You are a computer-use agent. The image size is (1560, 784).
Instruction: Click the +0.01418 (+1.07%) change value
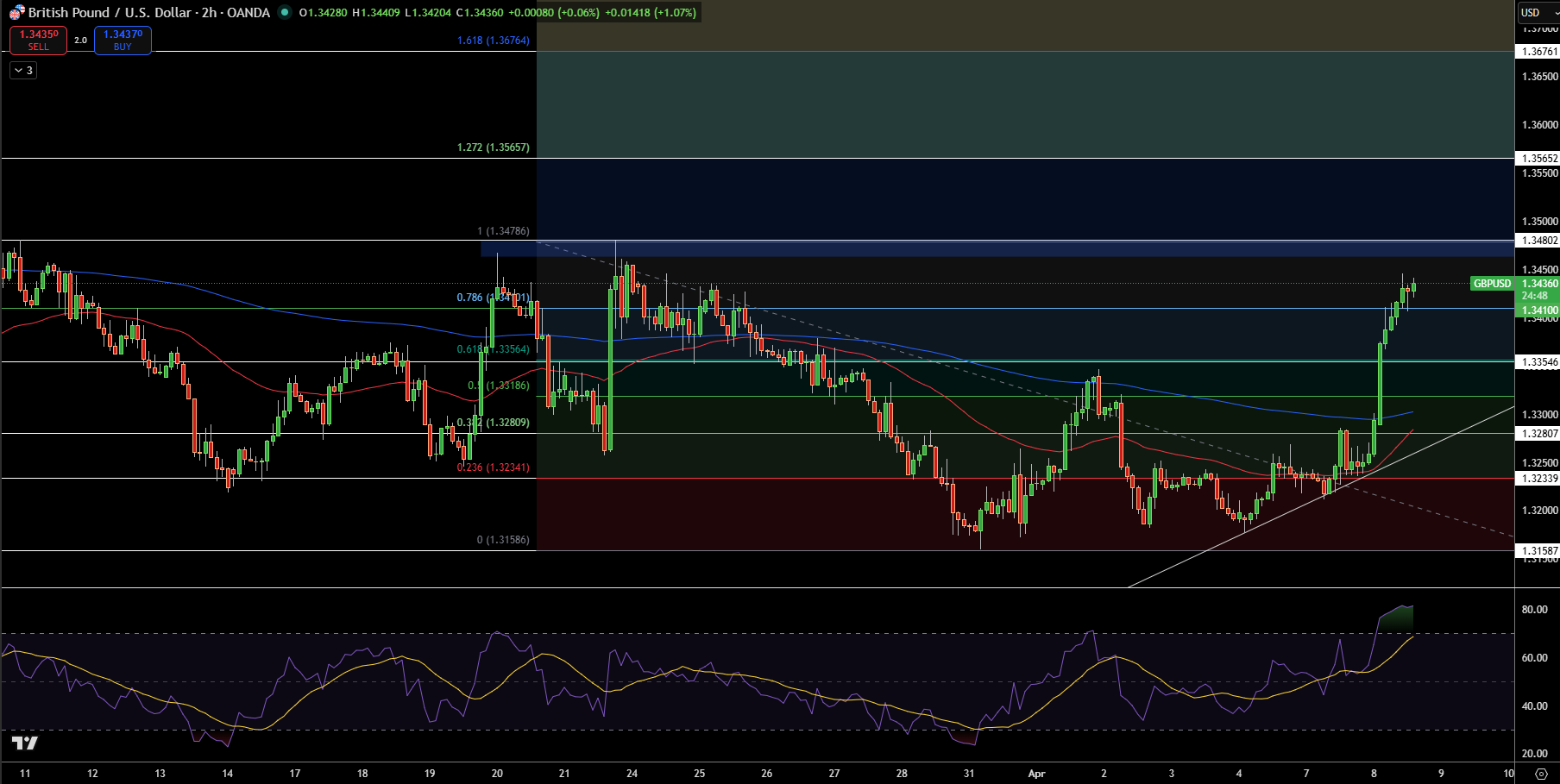point(651,13)
